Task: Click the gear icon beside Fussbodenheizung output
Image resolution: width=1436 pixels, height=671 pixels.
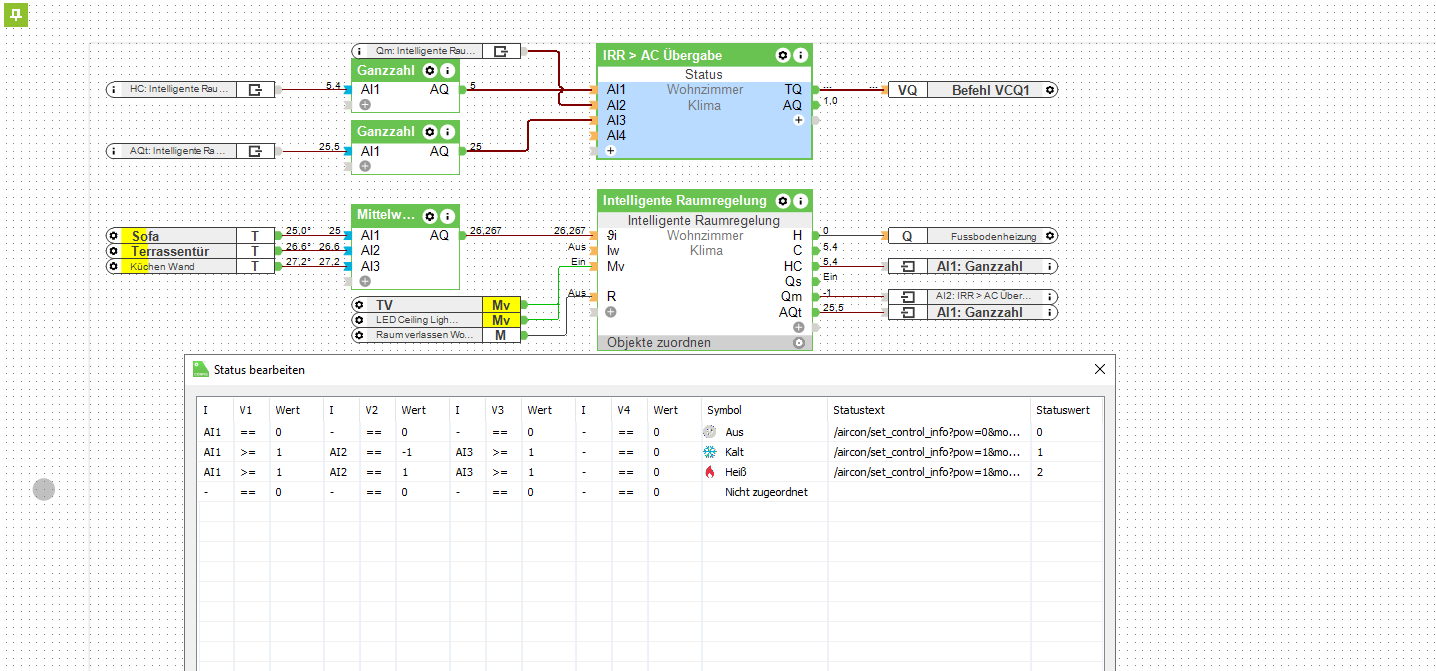Action: click(x=1049, y=236)
